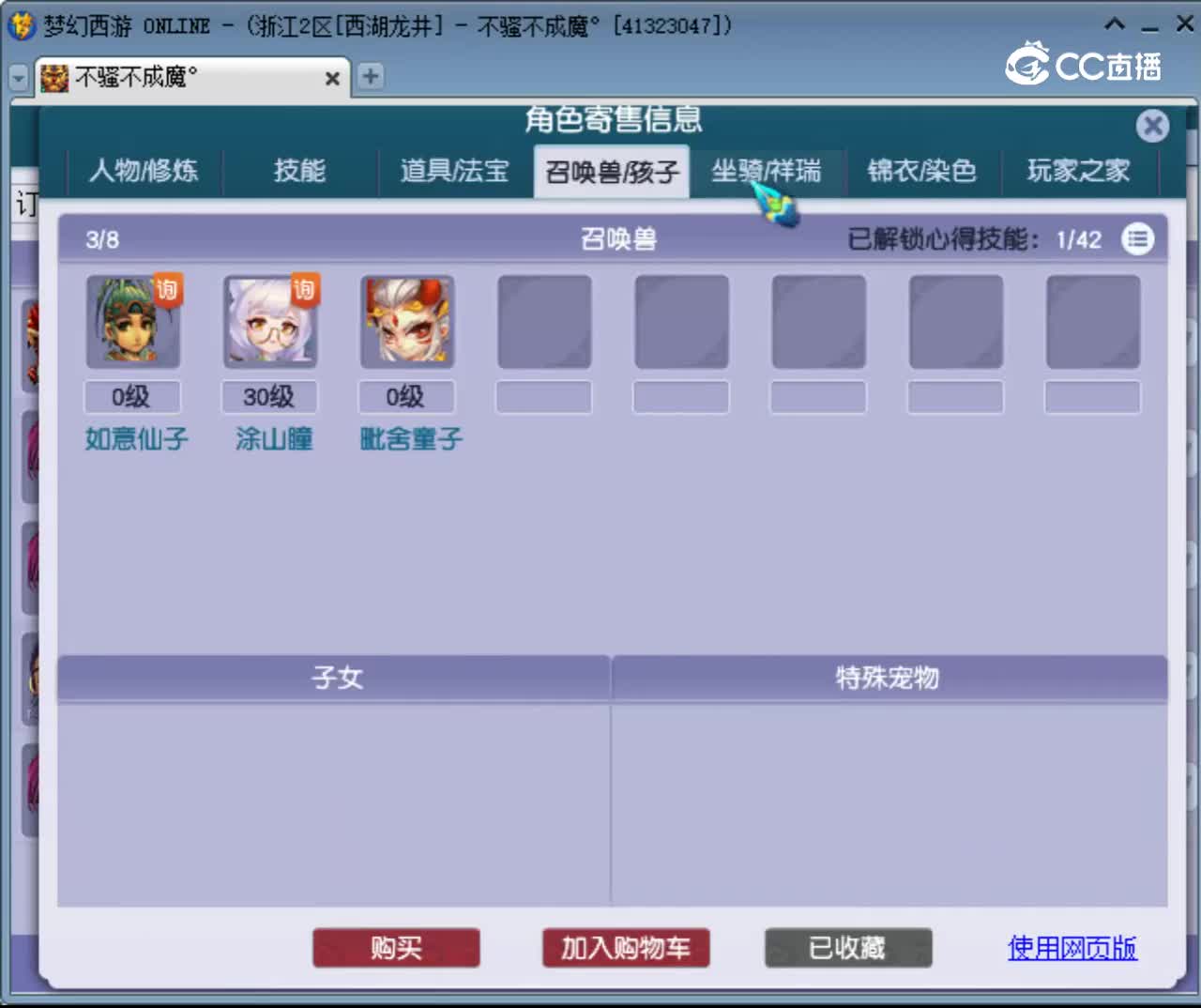Click the 询 badge on 如意仙子
The height and width of the screenshot is (1008, 1201).
pos(167,289)
